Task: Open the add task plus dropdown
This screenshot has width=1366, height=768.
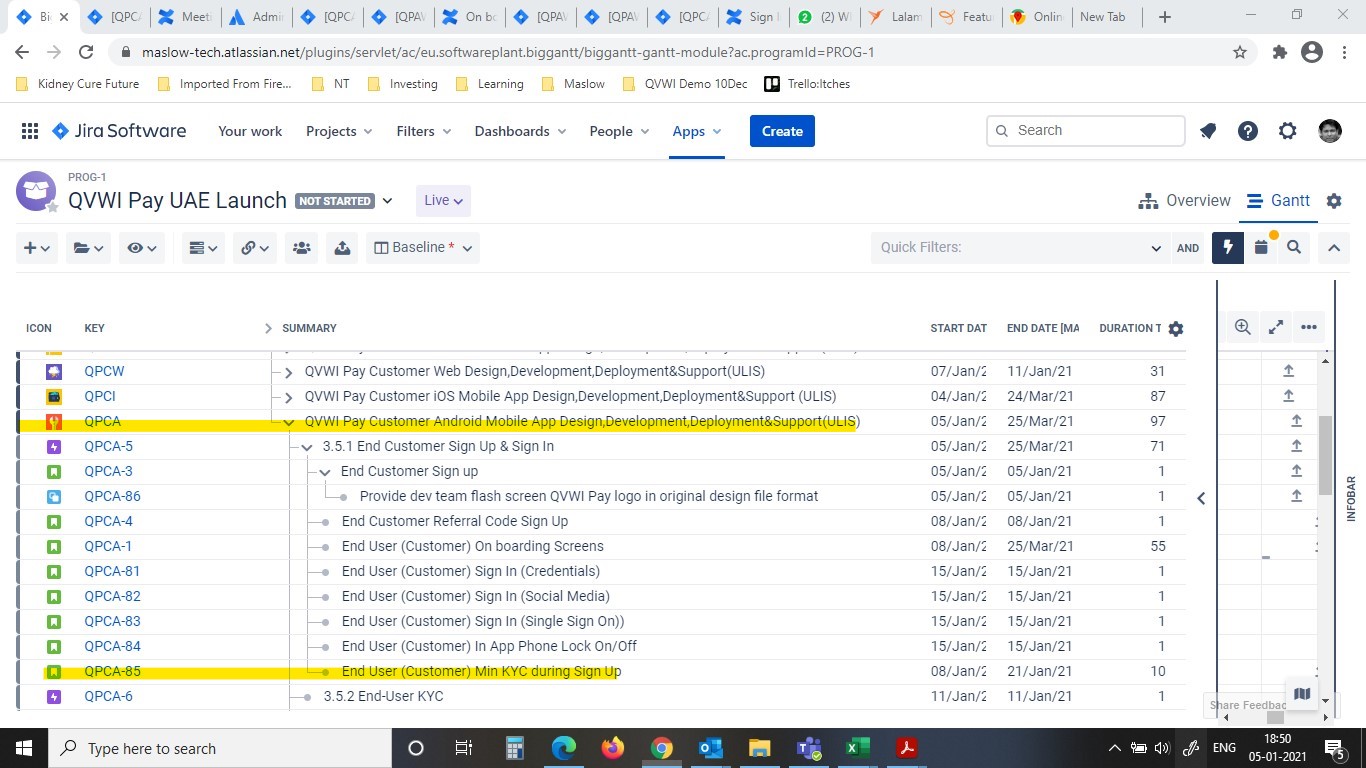Action: click(37, 247)
